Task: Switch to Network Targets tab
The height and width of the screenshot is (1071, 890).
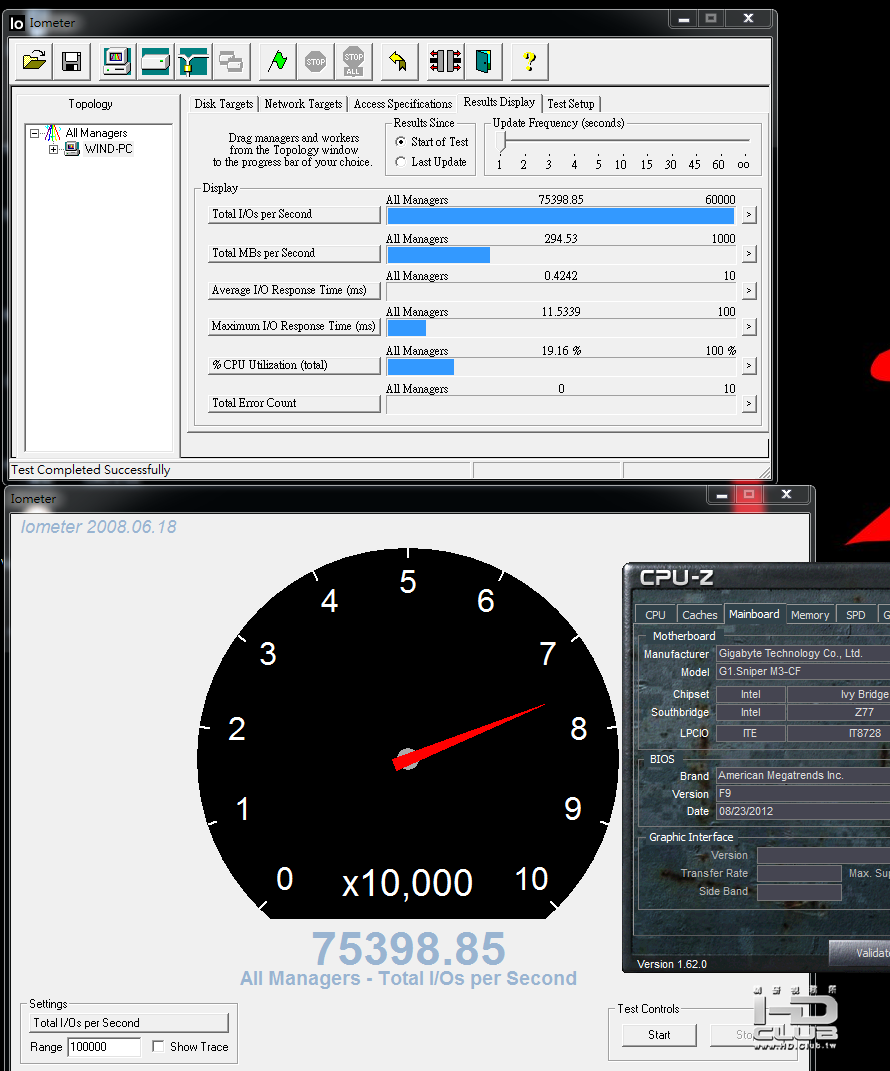Action: (x=303, y=104)
